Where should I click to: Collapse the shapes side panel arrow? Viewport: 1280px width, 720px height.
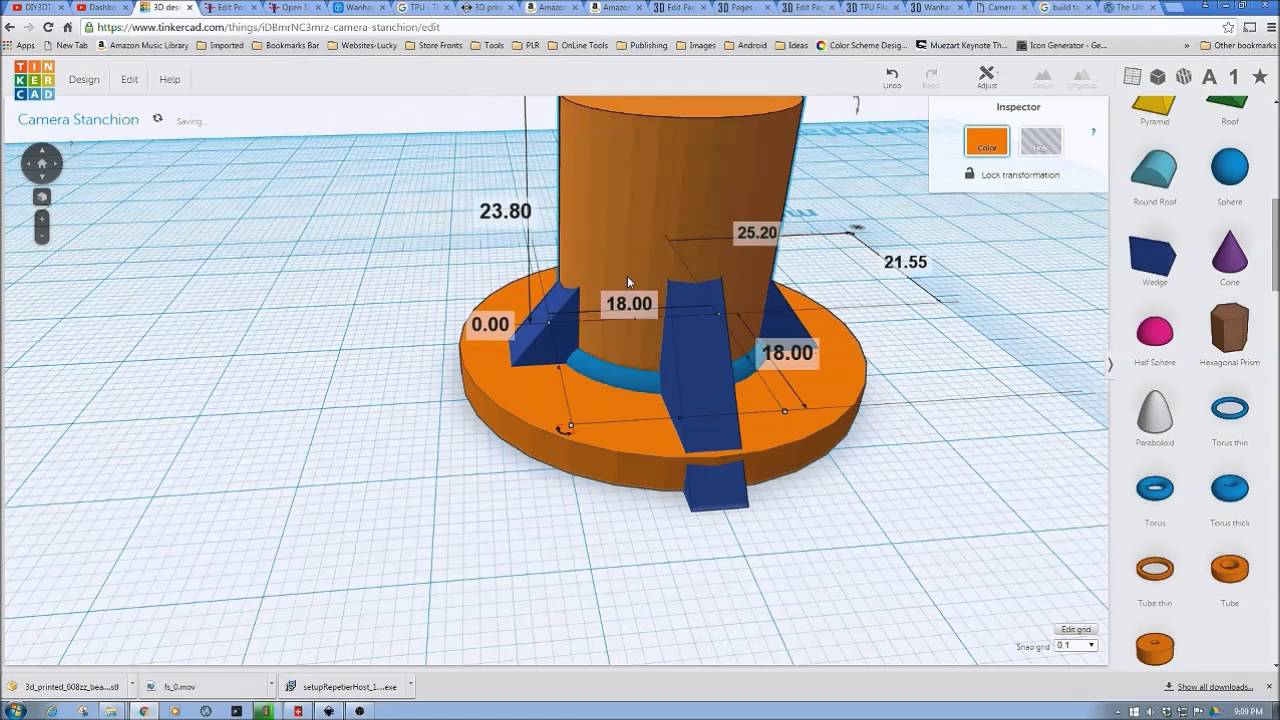click(1110, 365)
